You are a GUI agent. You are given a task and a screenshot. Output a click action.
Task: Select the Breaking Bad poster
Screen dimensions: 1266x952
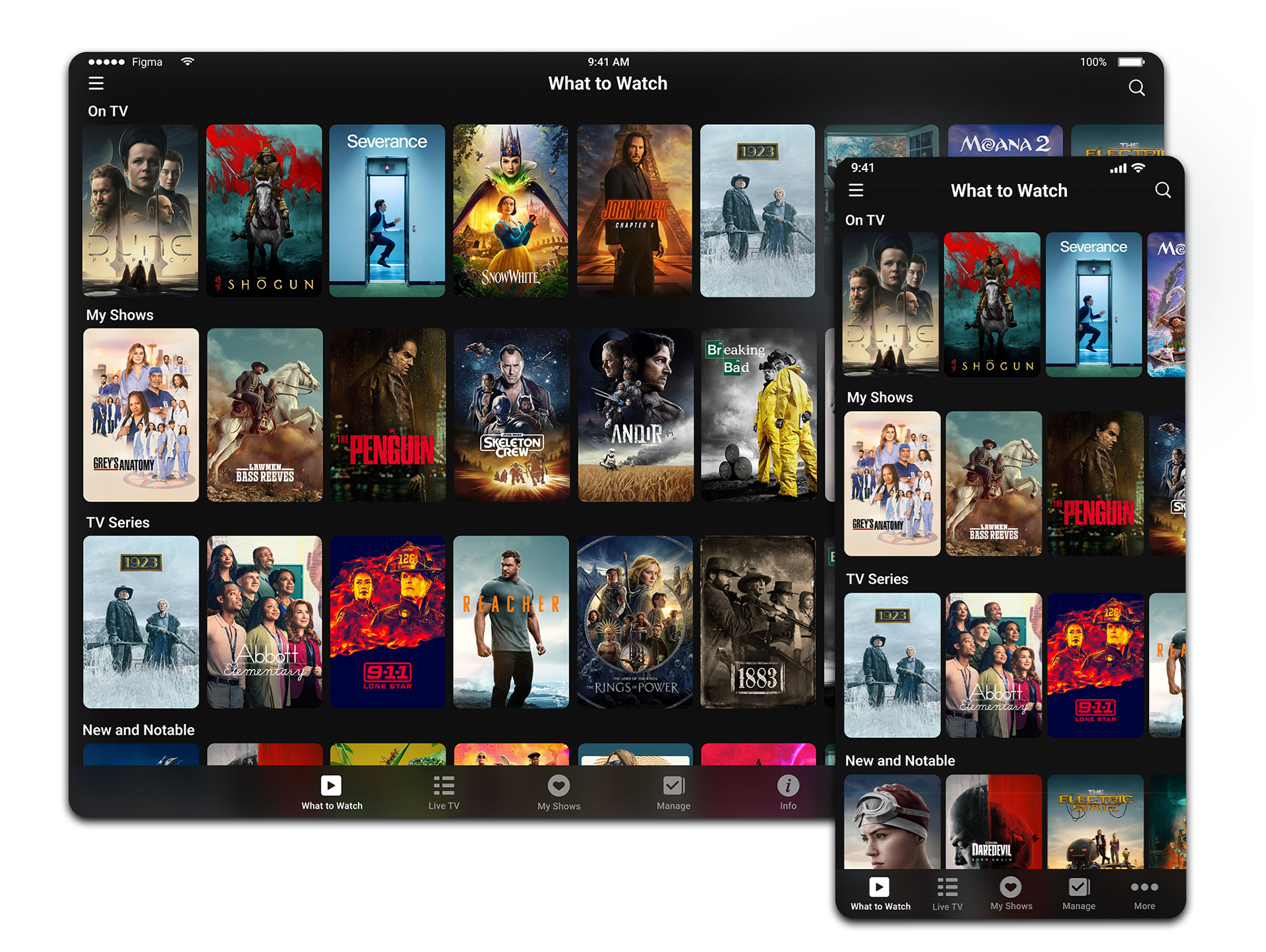tap(758, 415)
